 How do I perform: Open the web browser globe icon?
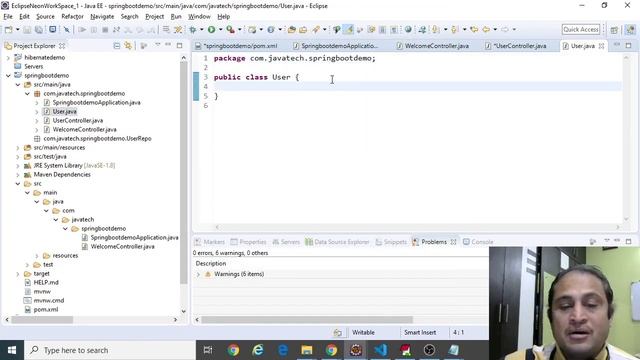408,29
